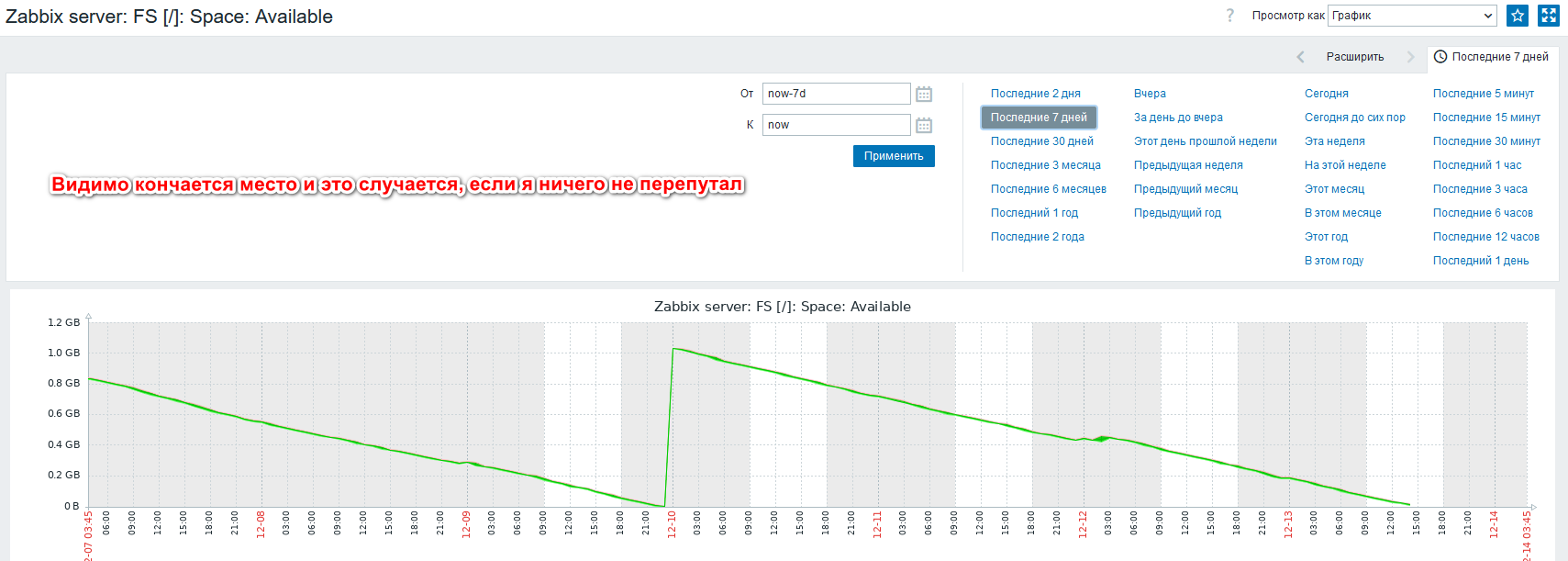Select Сегодня range

click(x=1326, y=94)
